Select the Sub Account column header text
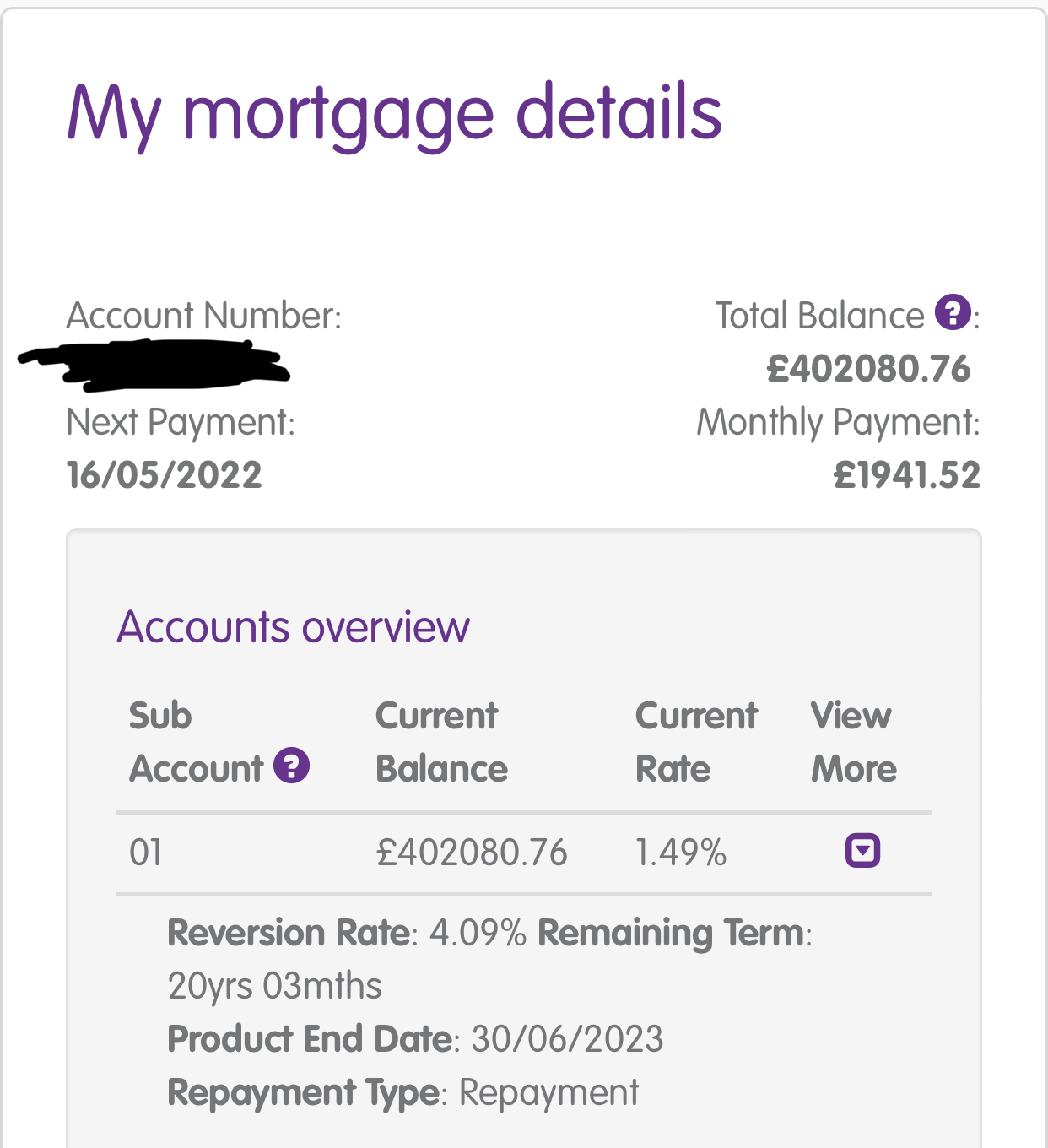The height and width of the screenshot is (1148, 1048). [x=197, y=742]
